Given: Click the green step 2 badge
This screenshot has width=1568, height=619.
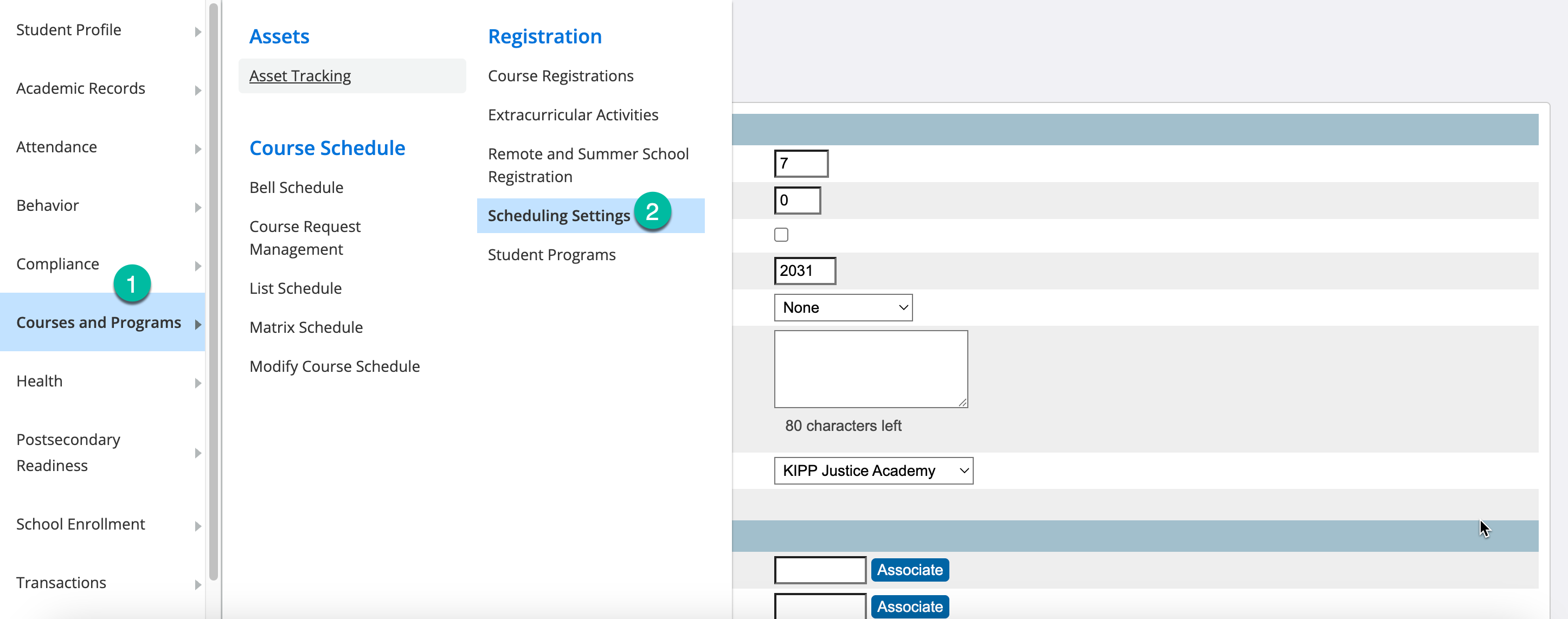Looking at the screenshot, I should [x=652, y=212].
